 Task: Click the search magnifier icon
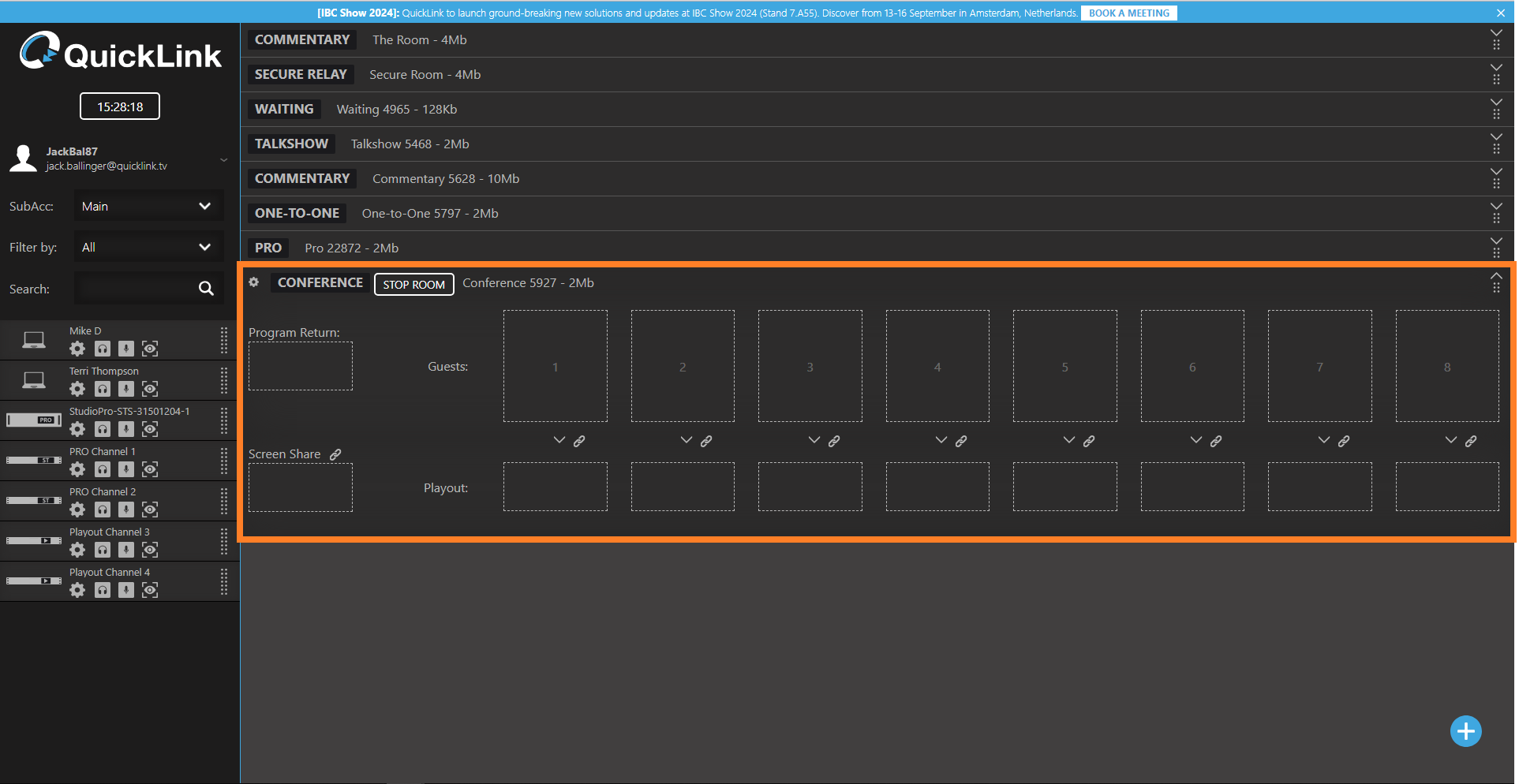click(206, 289)
